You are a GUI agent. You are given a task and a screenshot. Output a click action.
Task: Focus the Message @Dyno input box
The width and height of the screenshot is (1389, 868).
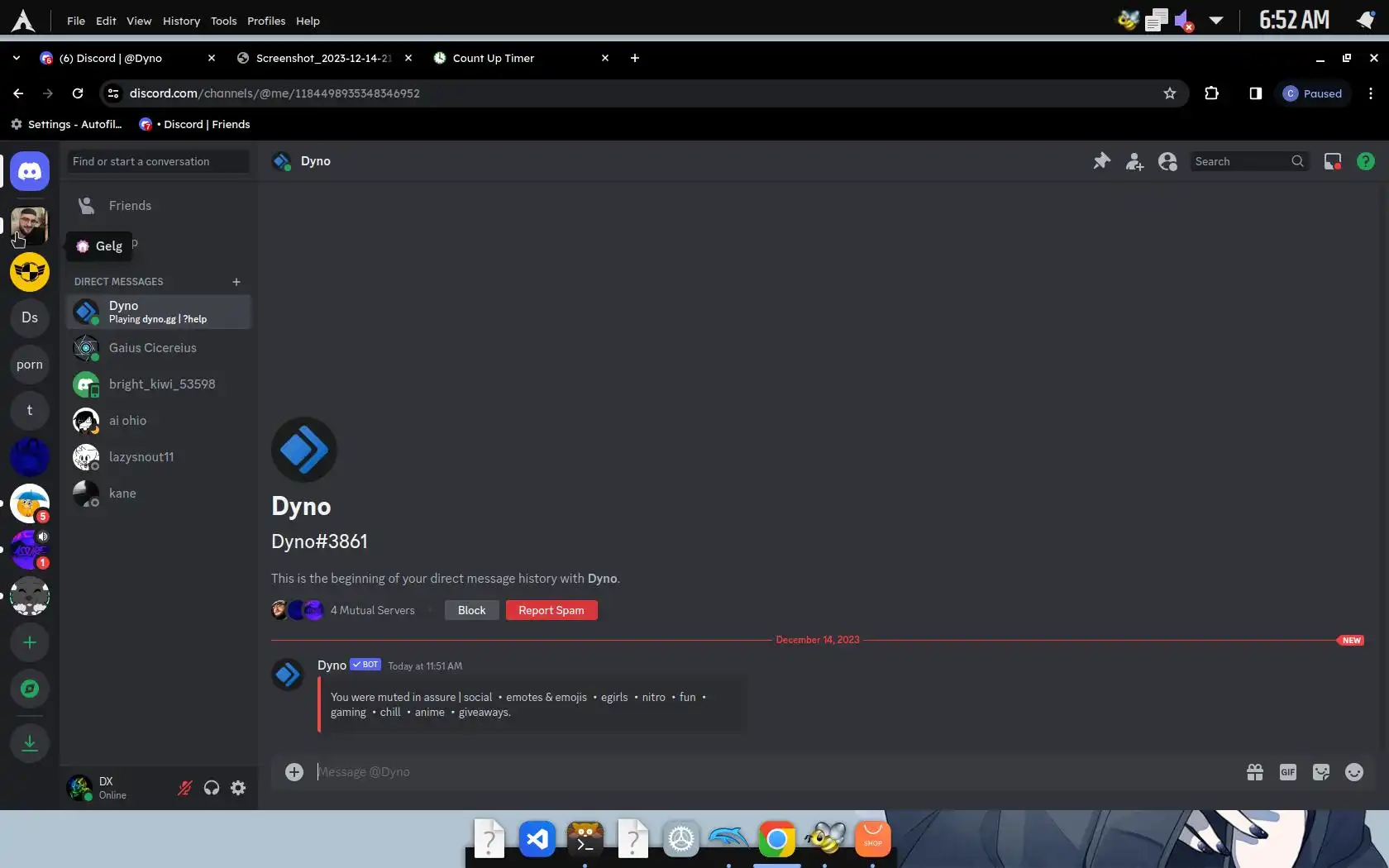point(773,771)
